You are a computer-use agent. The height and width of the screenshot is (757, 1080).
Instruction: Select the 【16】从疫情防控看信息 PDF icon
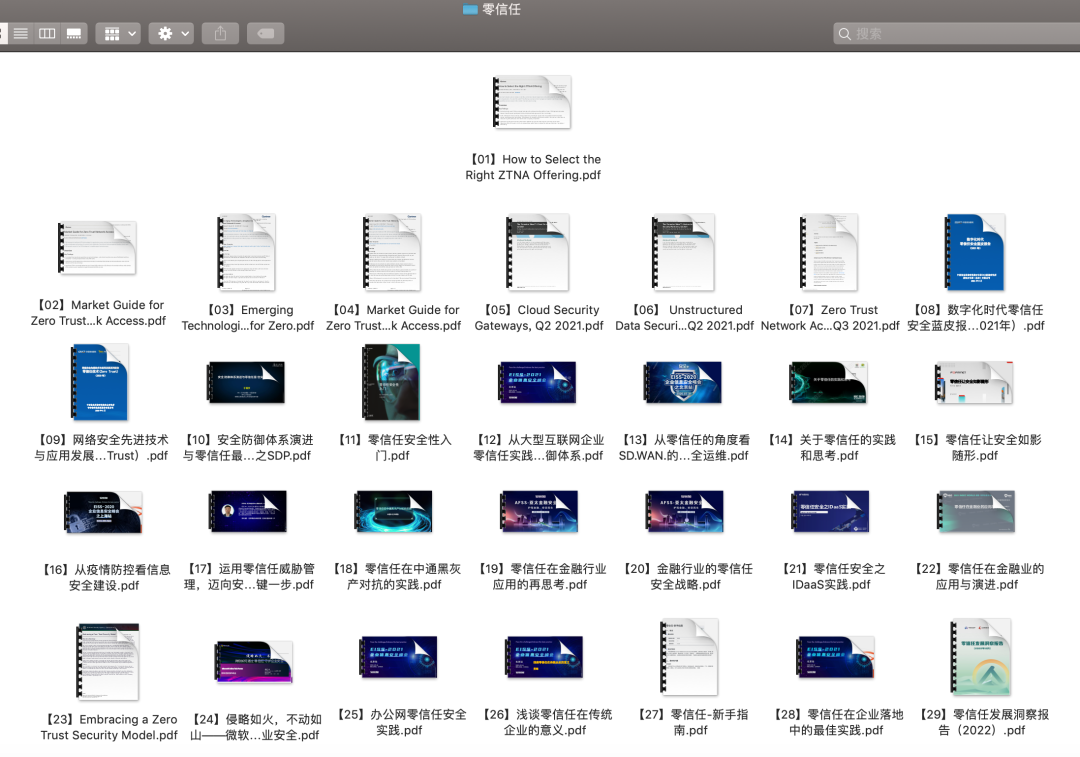pos(103,512)
